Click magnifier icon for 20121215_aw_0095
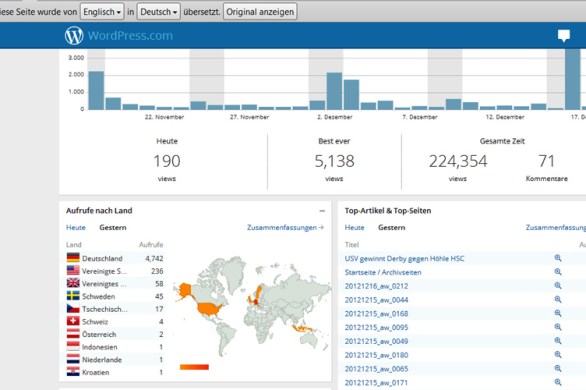Image resolution: width=586 pixels, height=390 pixels. point(558,327)
